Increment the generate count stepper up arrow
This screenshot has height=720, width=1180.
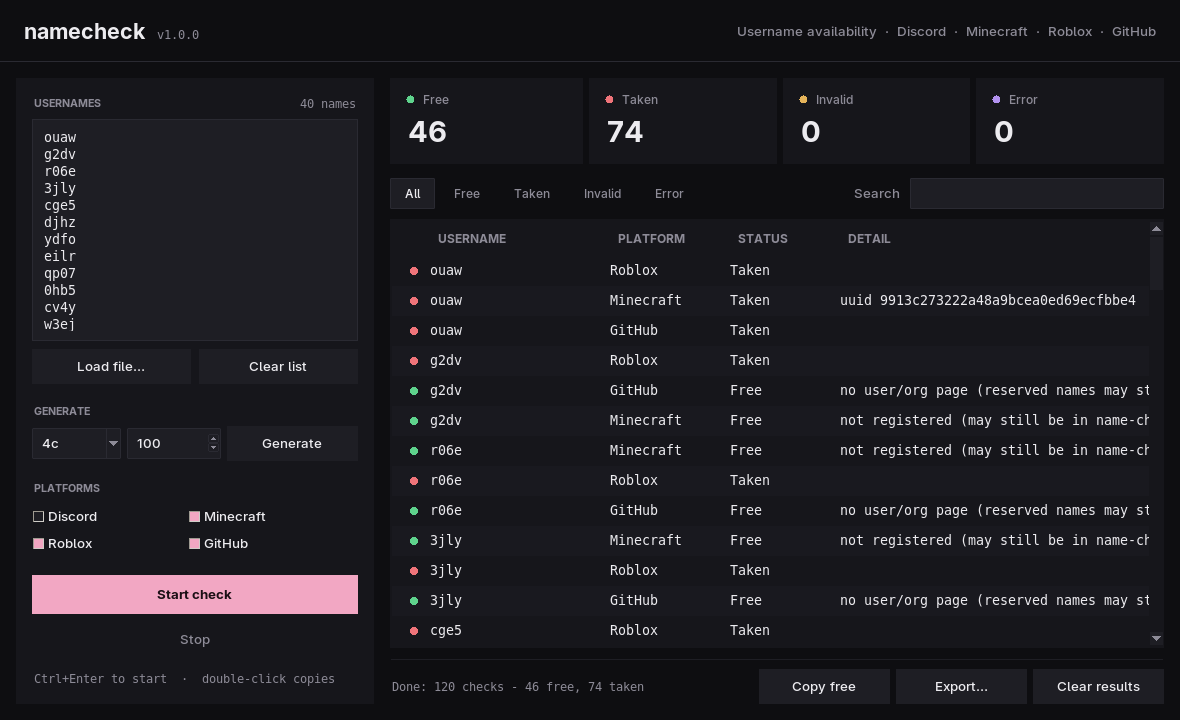[214, 438]
